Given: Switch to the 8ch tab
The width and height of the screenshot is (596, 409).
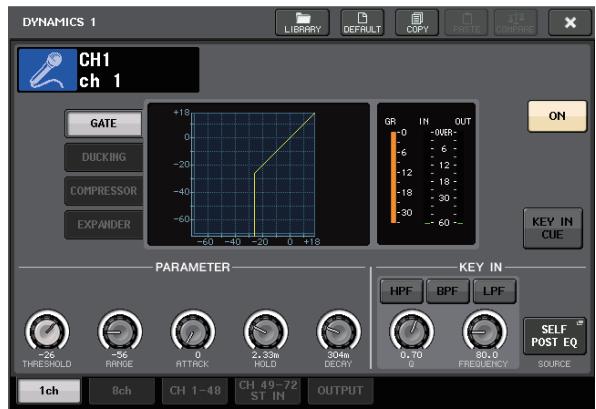Looking at the screenshot, I should click(122, 390).
